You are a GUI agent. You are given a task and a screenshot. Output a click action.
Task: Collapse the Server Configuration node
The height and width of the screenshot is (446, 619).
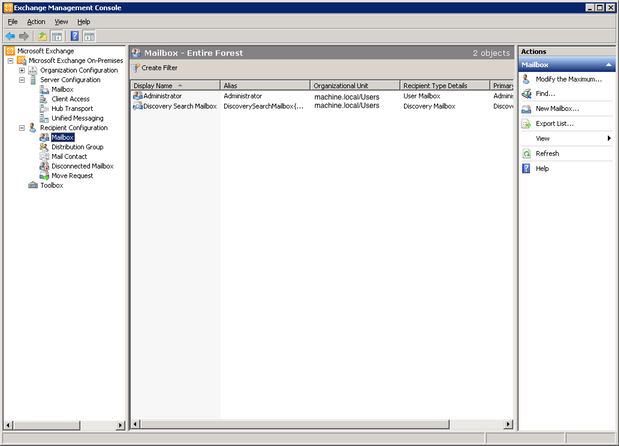coord(22,80)
